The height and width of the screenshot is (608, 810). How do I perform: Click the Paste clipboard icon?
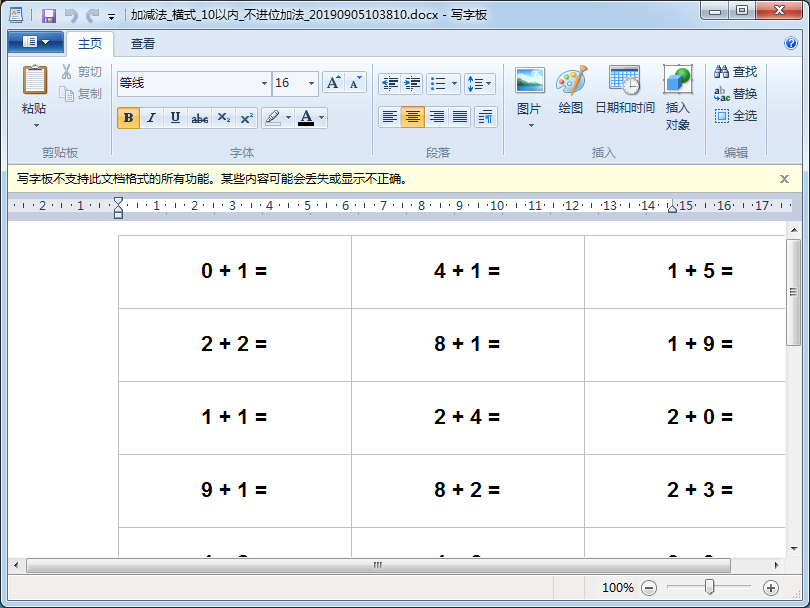[x=34, y=80]
